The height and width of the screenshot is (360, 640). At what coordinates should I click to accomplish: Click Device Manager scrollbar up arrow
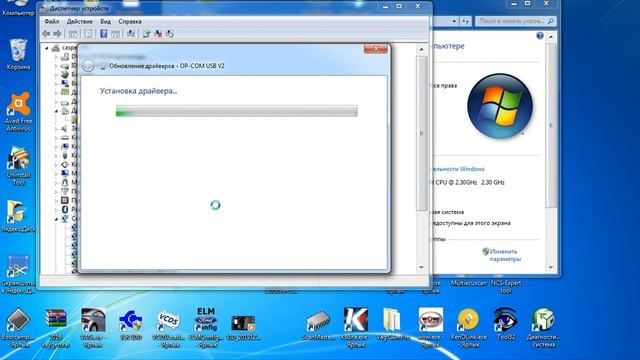pos(421,49)
